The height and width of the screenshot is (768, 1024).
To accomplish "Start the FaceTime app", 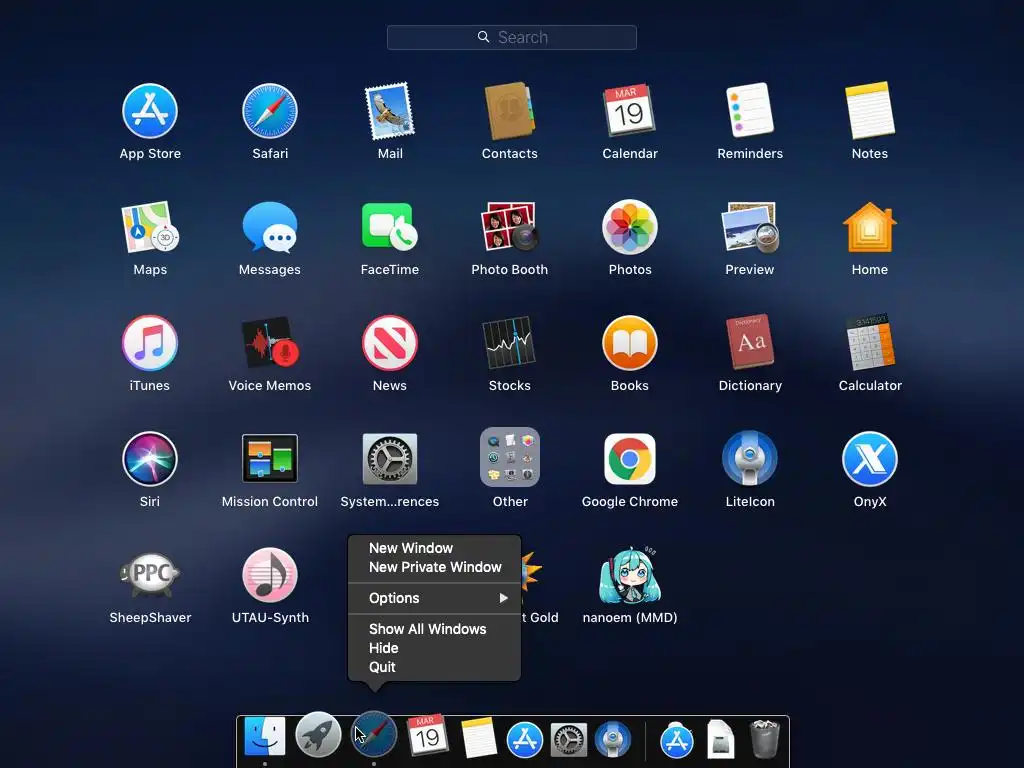I will (x=390, y=227).
